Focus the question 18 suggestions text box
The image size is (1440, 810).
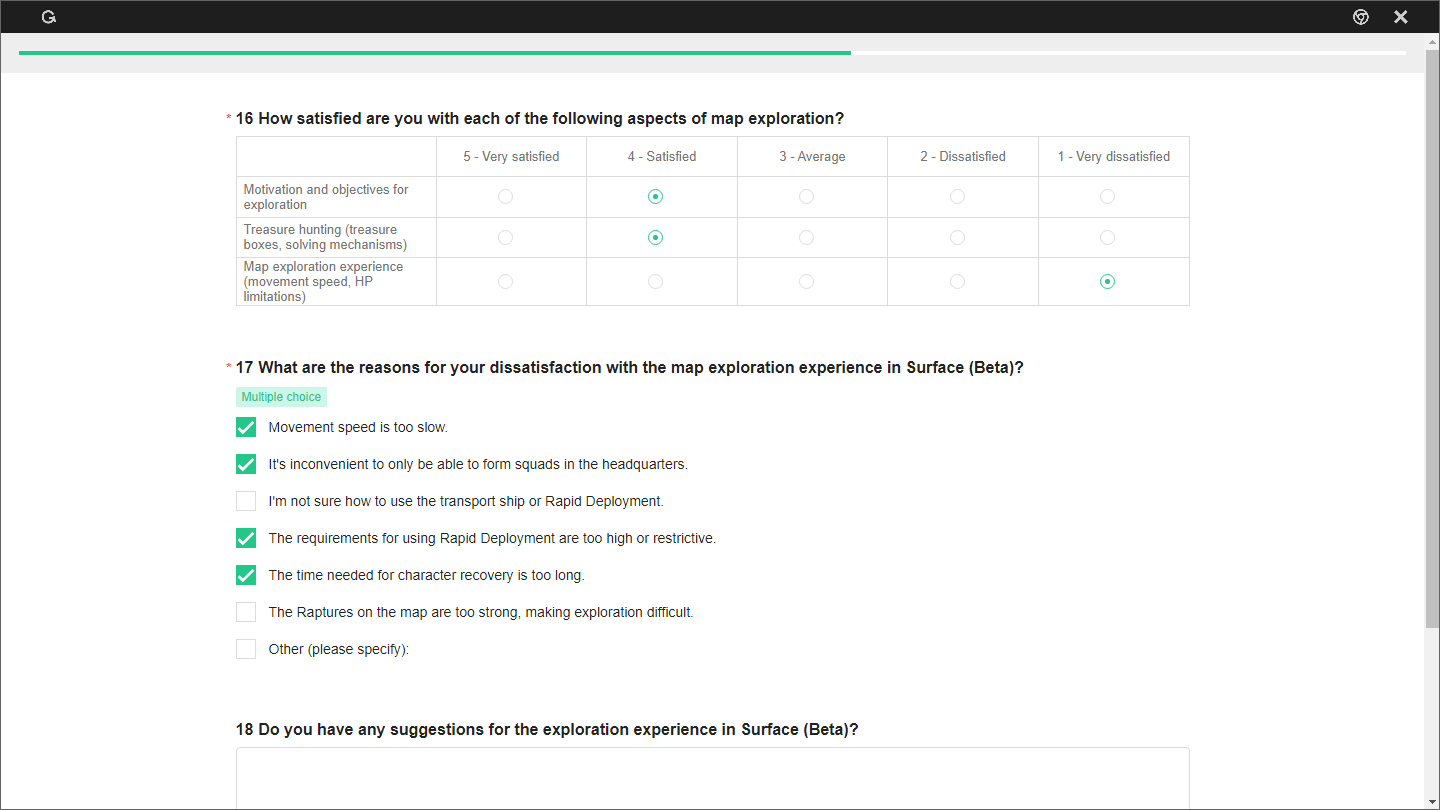click(x=713, y=779)
